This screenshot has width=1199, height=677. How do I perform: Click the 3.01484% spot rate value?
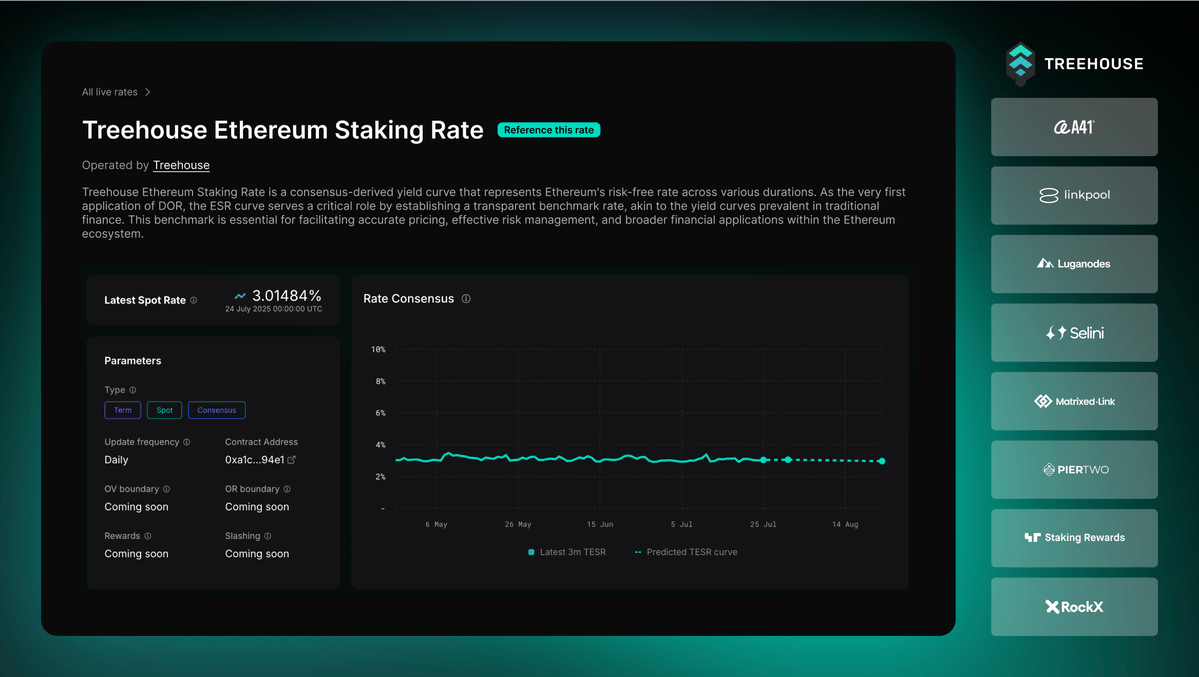287,295
